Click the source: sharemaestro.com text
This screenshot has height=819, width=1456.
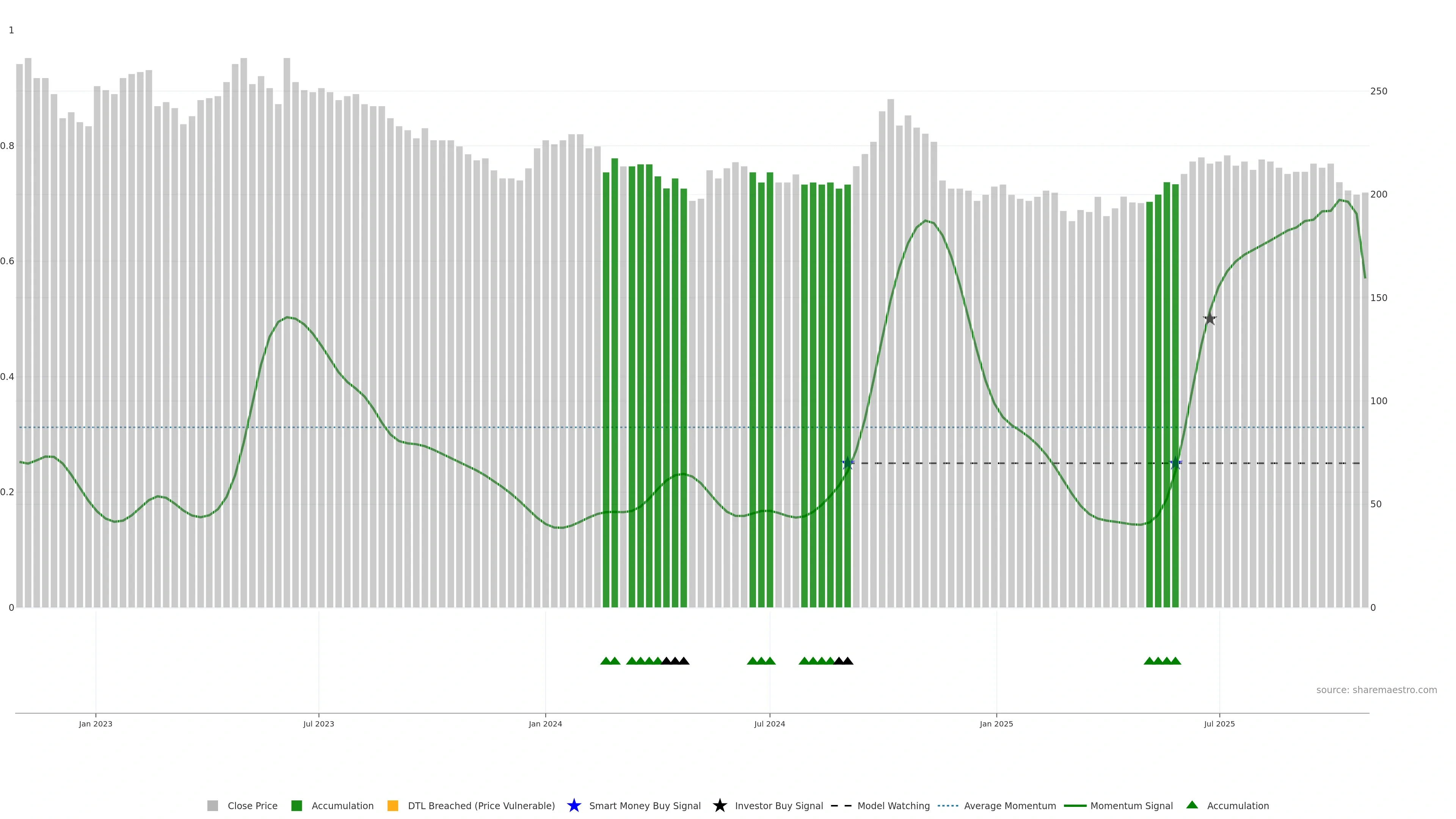tap(1376, 690)
